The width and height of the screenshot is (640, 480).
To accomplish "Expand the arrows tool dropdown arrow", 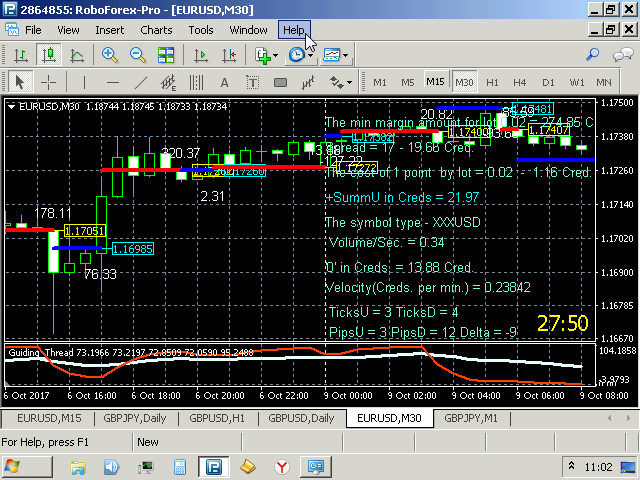I will (x=349, y=83).
